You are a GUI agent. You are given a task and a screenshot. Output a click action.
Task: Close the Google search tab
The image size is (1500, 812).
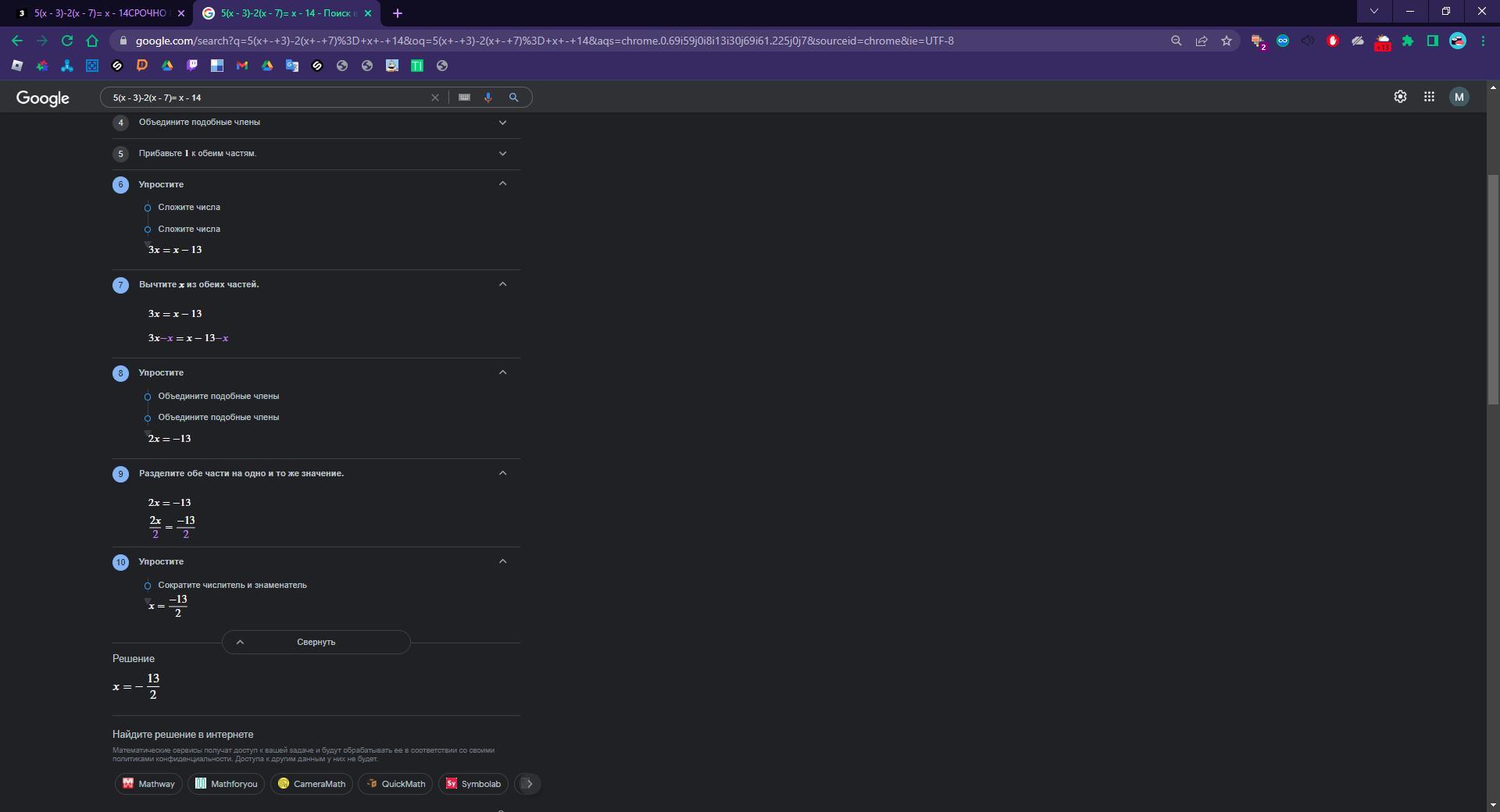pos(368,13)
